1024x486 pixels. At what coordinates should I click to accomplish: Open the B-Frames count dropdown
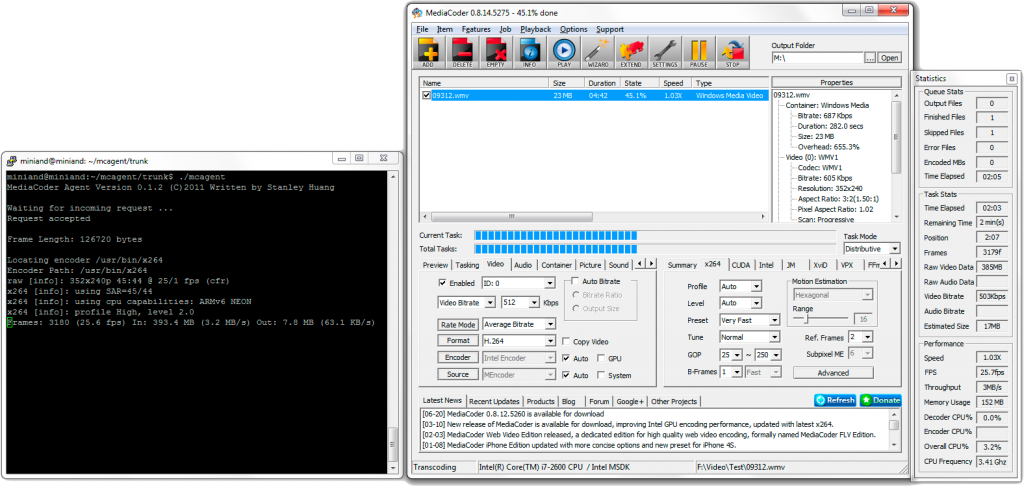(x=733, y=372)
